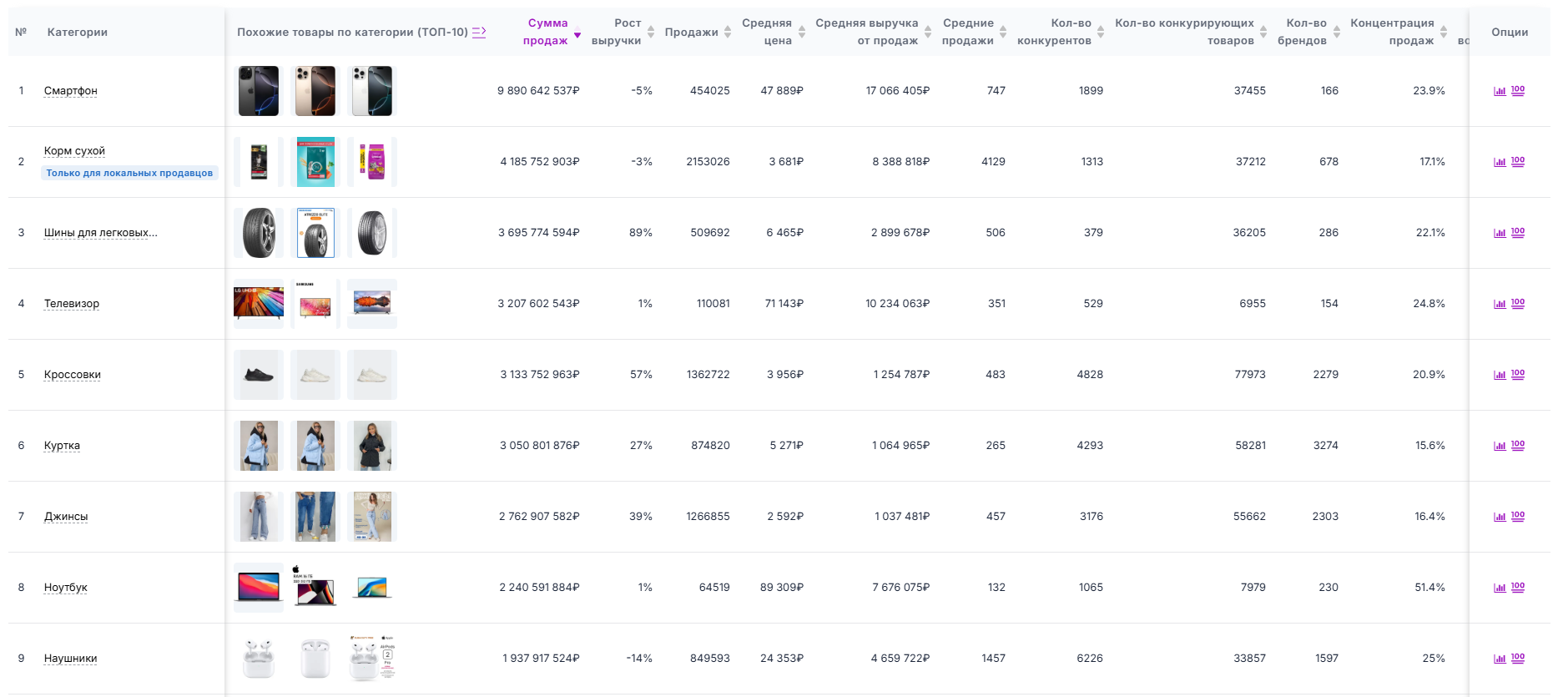This screenshot has height=697, width=1568.
Task: Open bar chart icon for Джинсы row
Action: (x=1500, y=517)
